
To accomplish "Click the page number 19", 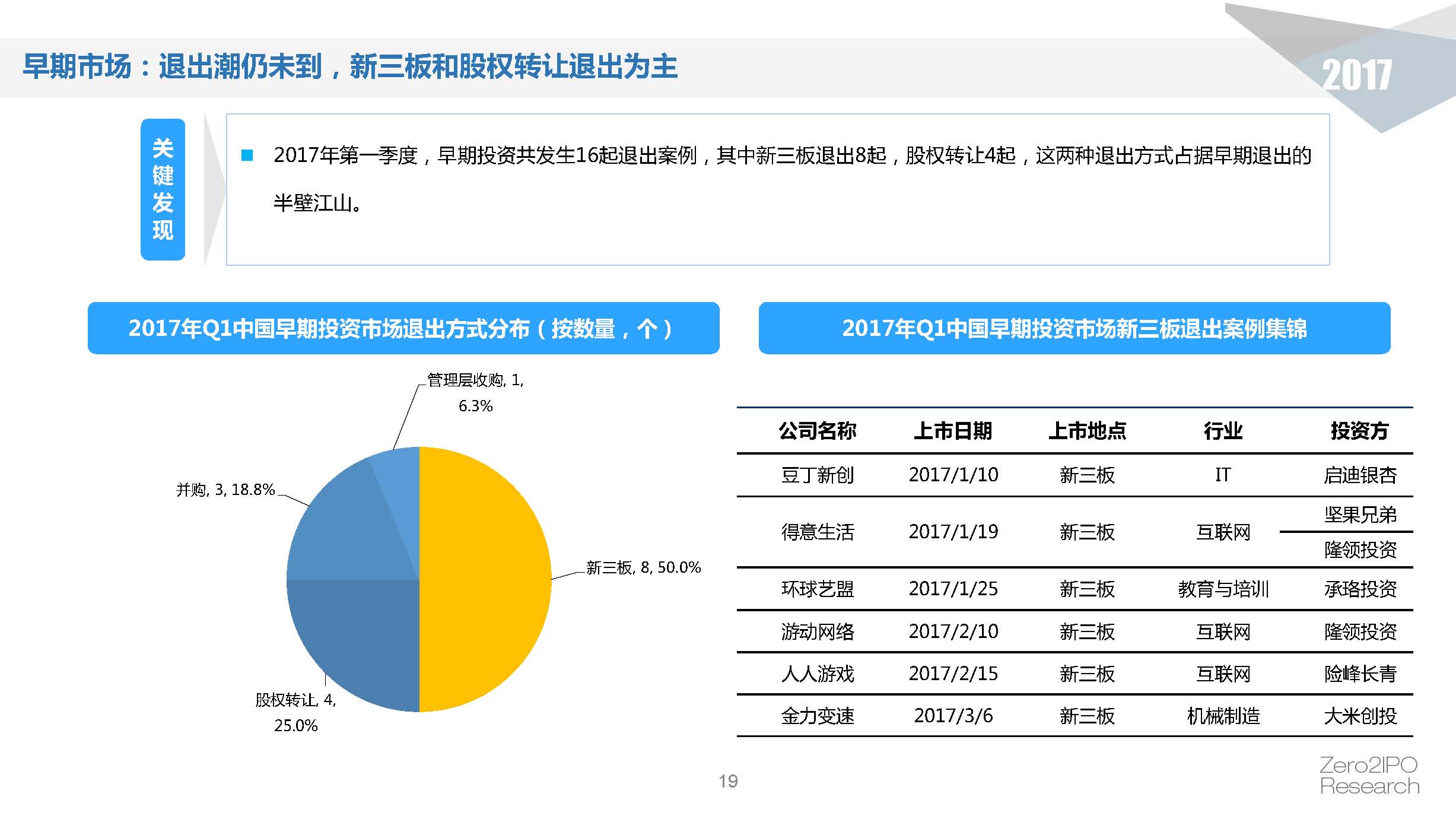I will coord(728,781).
